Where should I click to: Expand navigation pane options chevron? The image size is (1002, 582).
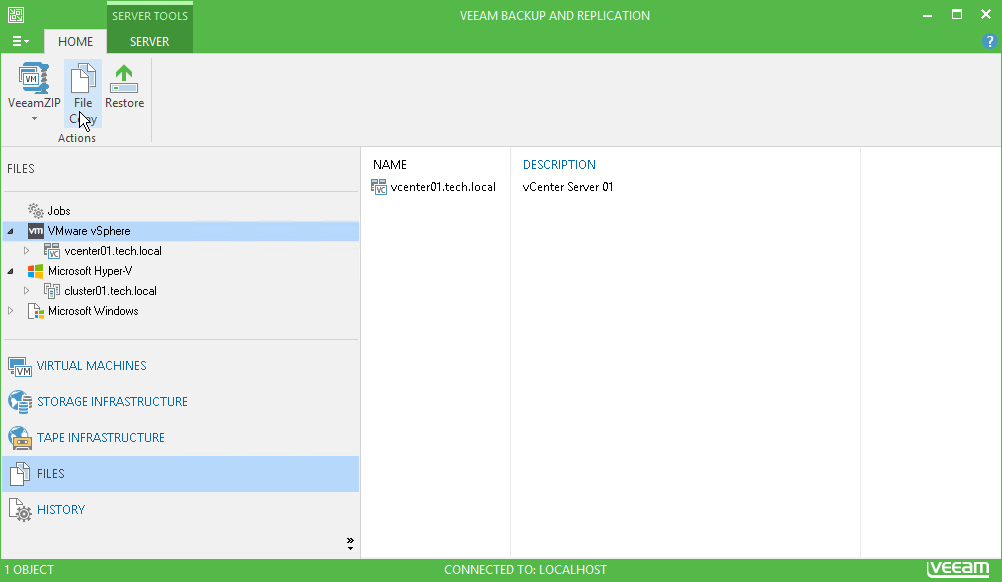(350, 544)
